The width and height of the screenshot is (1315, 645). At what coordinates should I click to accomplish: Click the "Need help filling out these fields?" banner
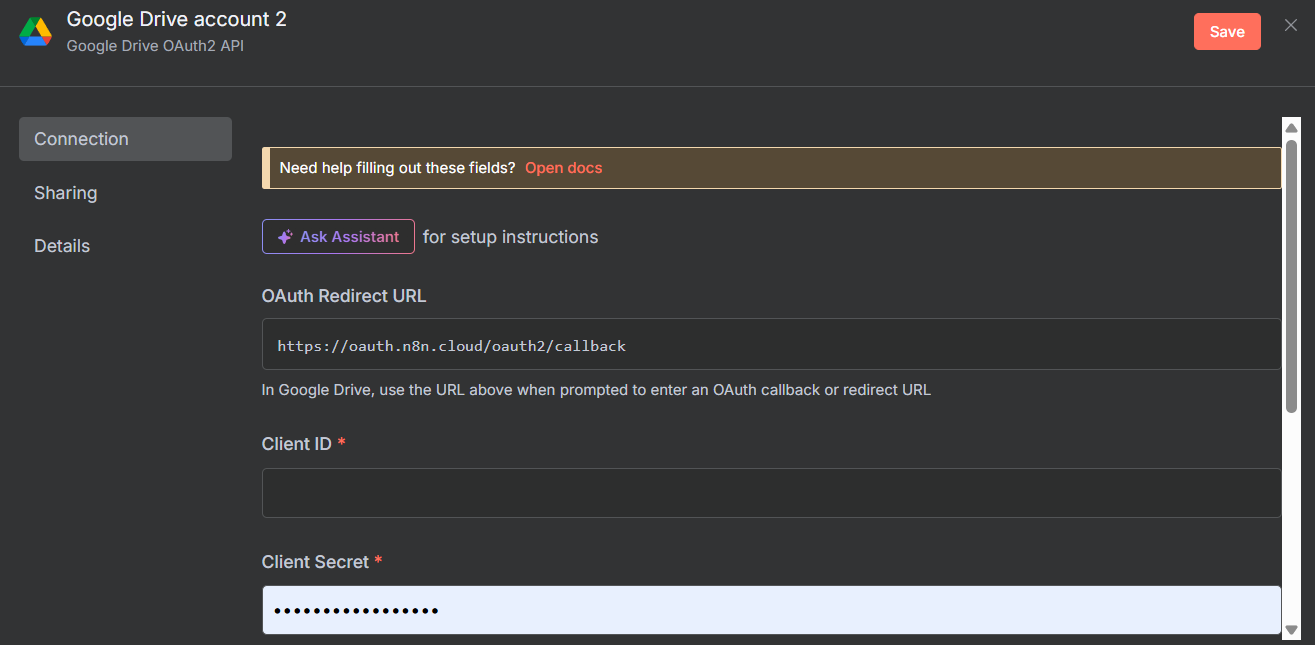pyautogui.click(x=397, y=168)
